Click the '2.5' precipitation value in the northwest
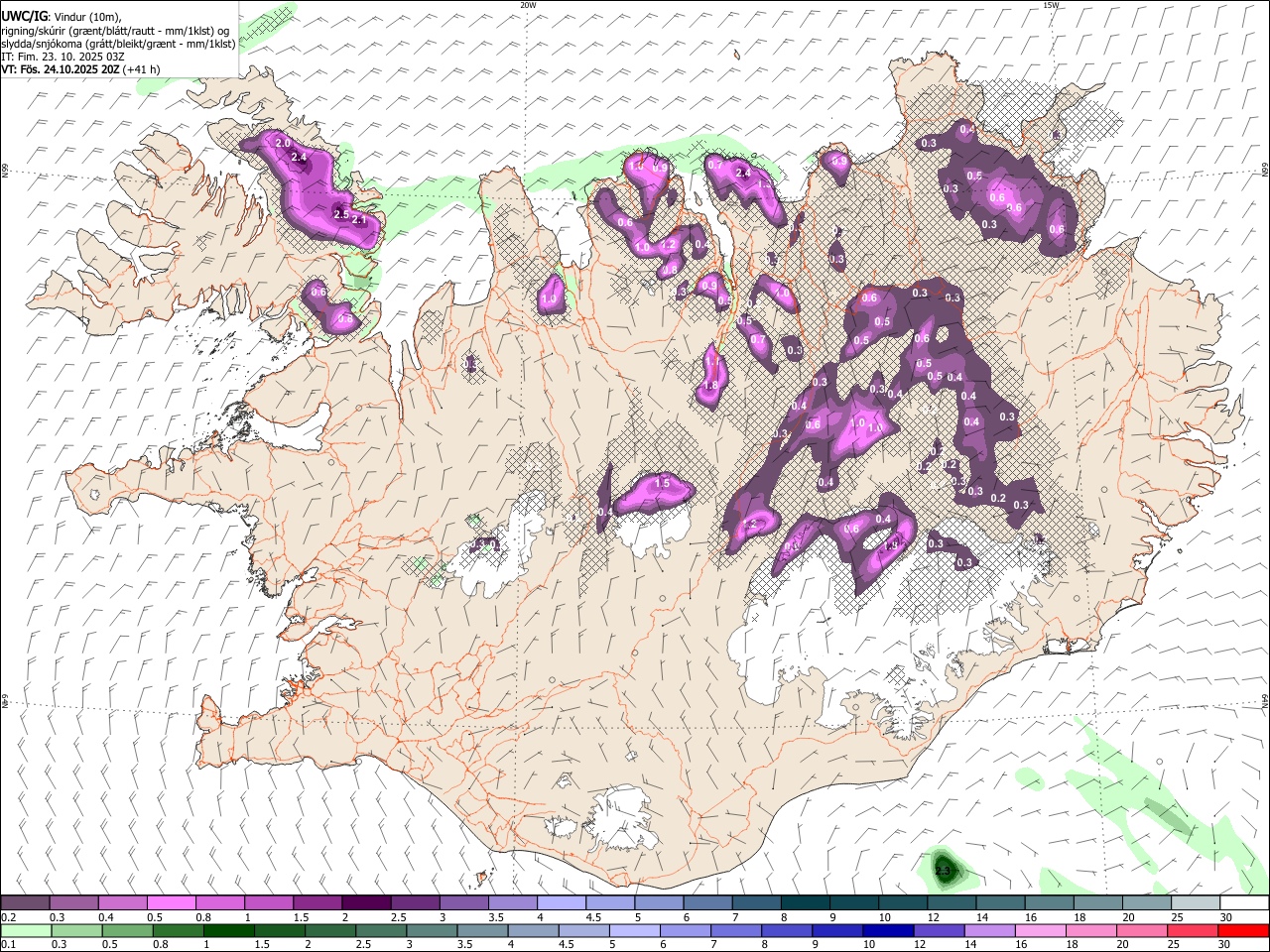Viewport: 1270px width, 952px height. click(x=341, y=214)
